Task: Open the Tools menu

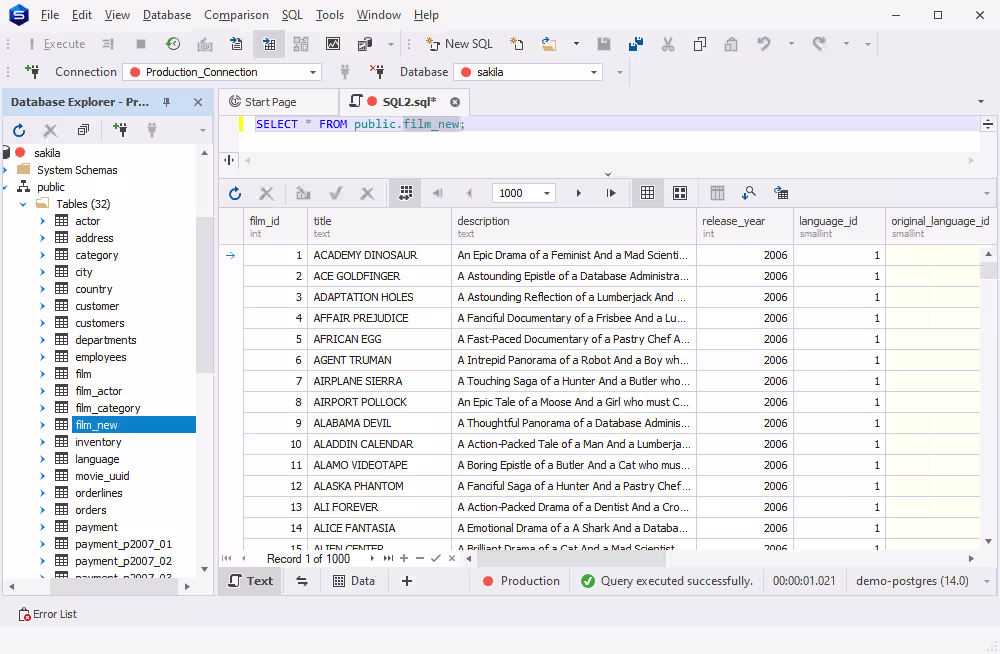Action: point(330,15)
